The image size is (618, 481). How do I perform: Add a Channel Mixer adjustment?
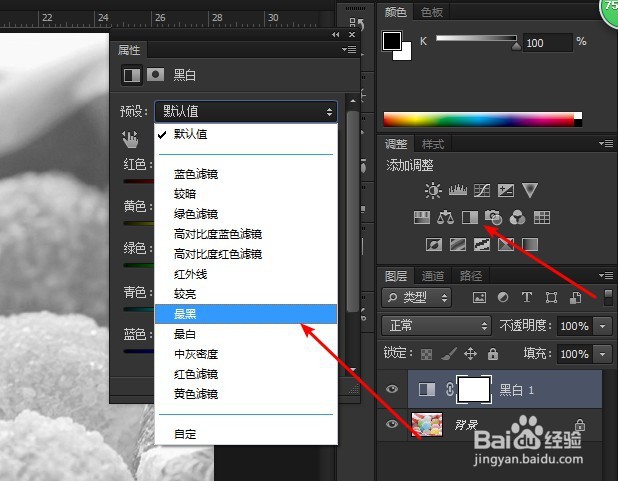[x=517, y=217]
